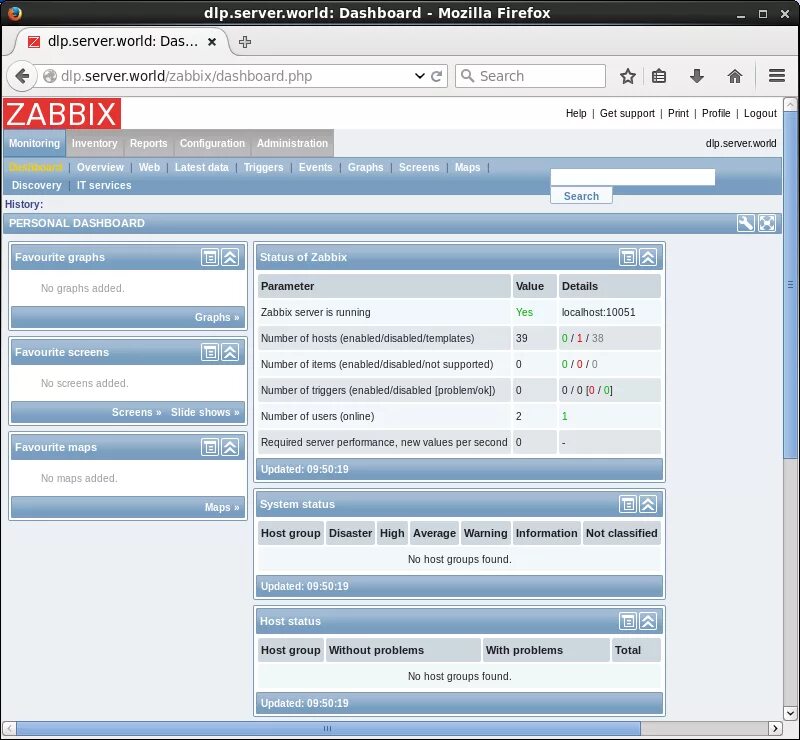
Task: Go to Firefox home page icon
Action: pos(735,76)
